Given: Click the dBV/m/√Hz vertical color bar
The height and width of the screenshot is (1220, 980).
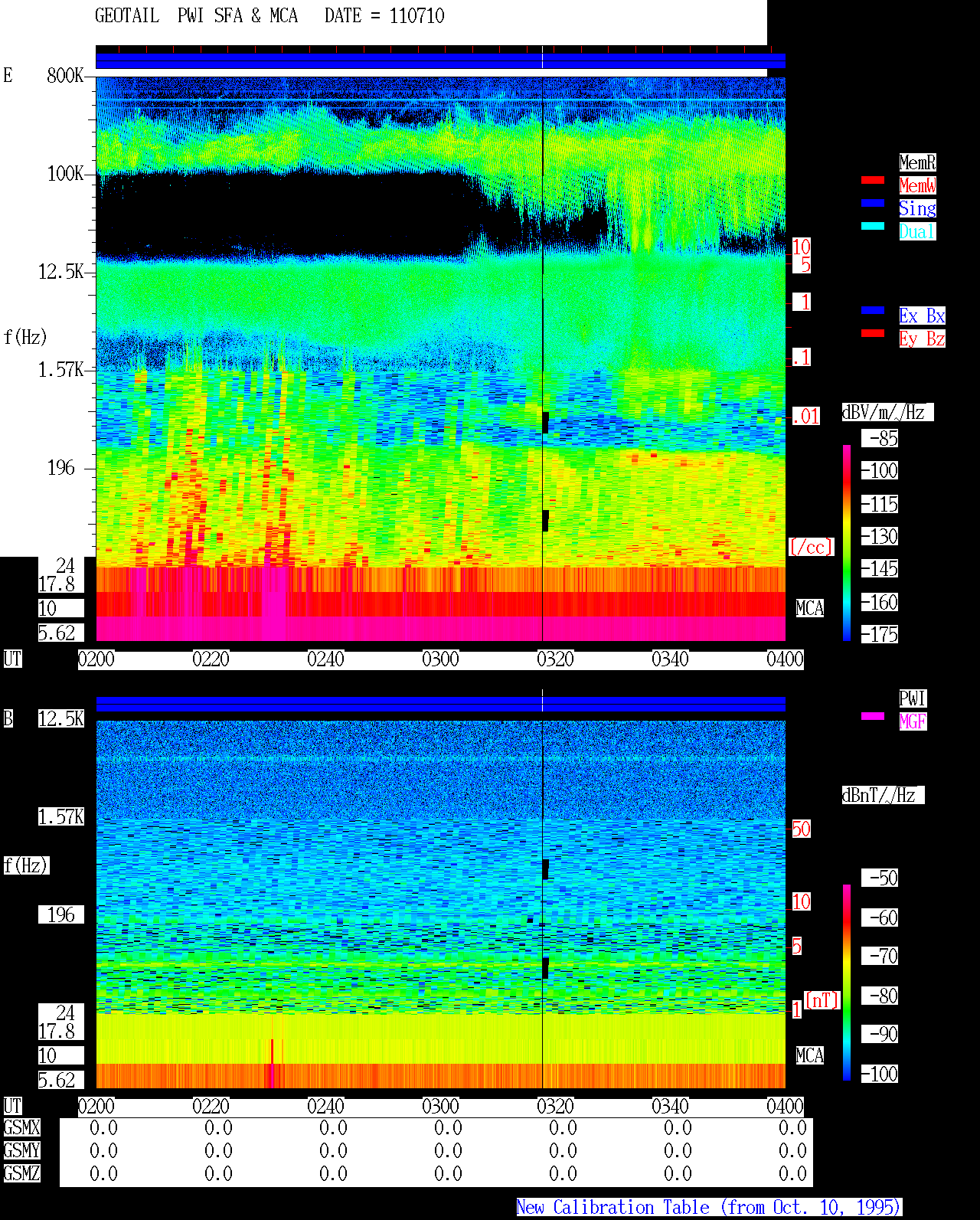Looking at the screenshot, I should (x=847, y=542).
